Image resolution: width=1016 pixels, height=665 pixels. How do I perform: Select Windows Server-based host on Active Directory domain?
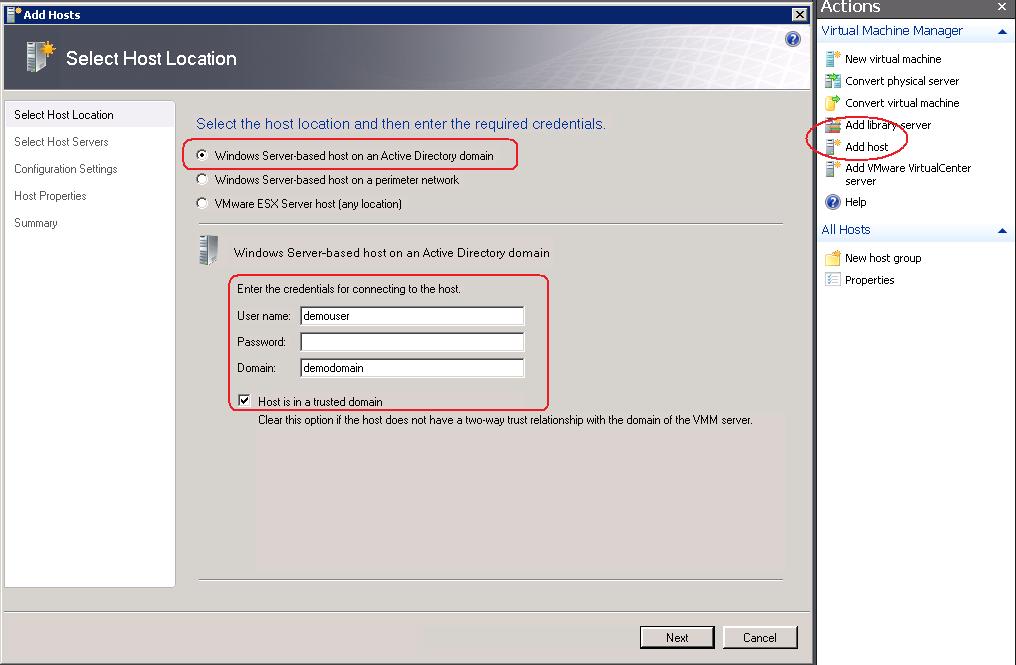tap(202, 156)
